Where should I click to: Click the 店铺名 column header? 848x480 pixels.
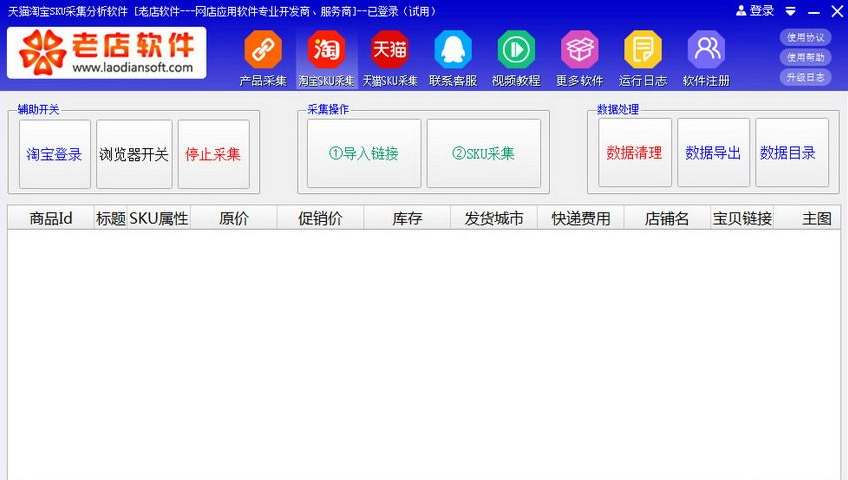pyautogui.click(x=667, y=218)
